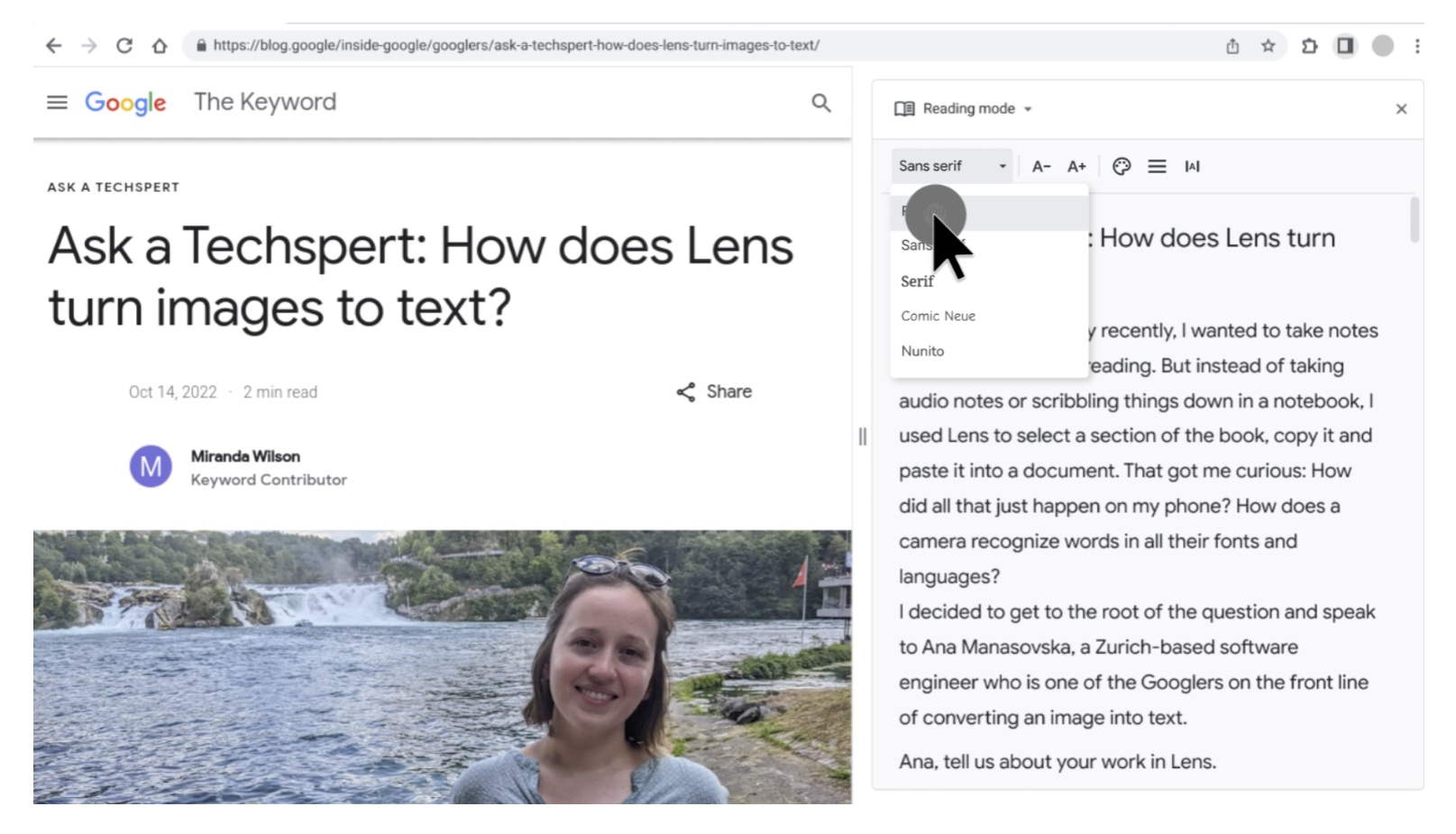Click the article hero photo
1456x834 pixels.
click(443, 666)
